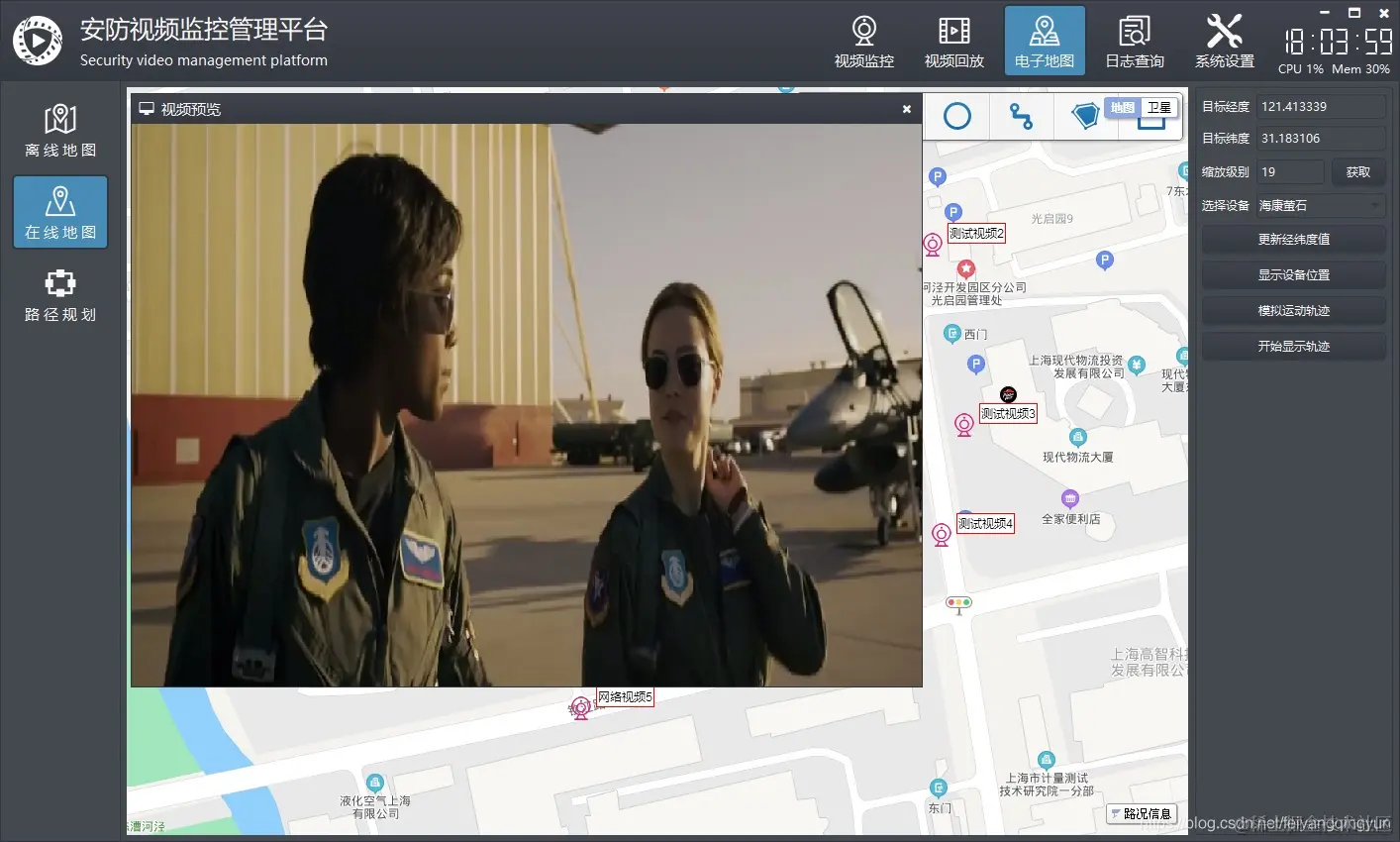This screenshot has width=1400, height=842.
Task: Switch map view to 卫星 satellite mode
Action: click(x=1159, y=107)
